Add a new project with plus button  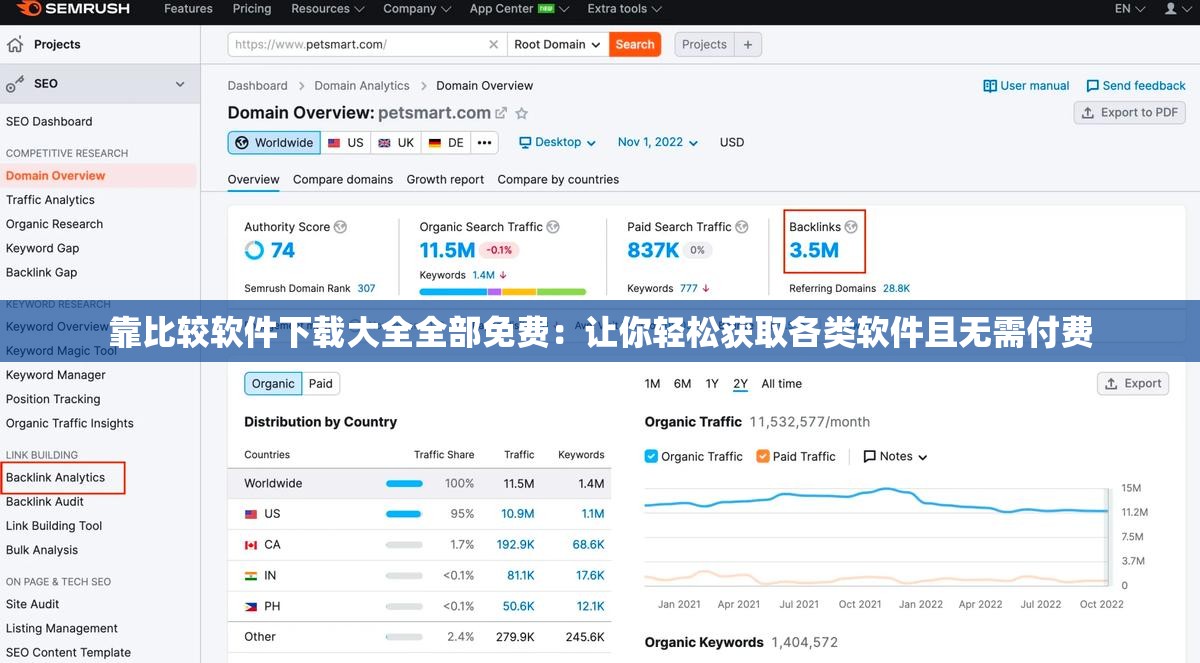click(748, 44)
